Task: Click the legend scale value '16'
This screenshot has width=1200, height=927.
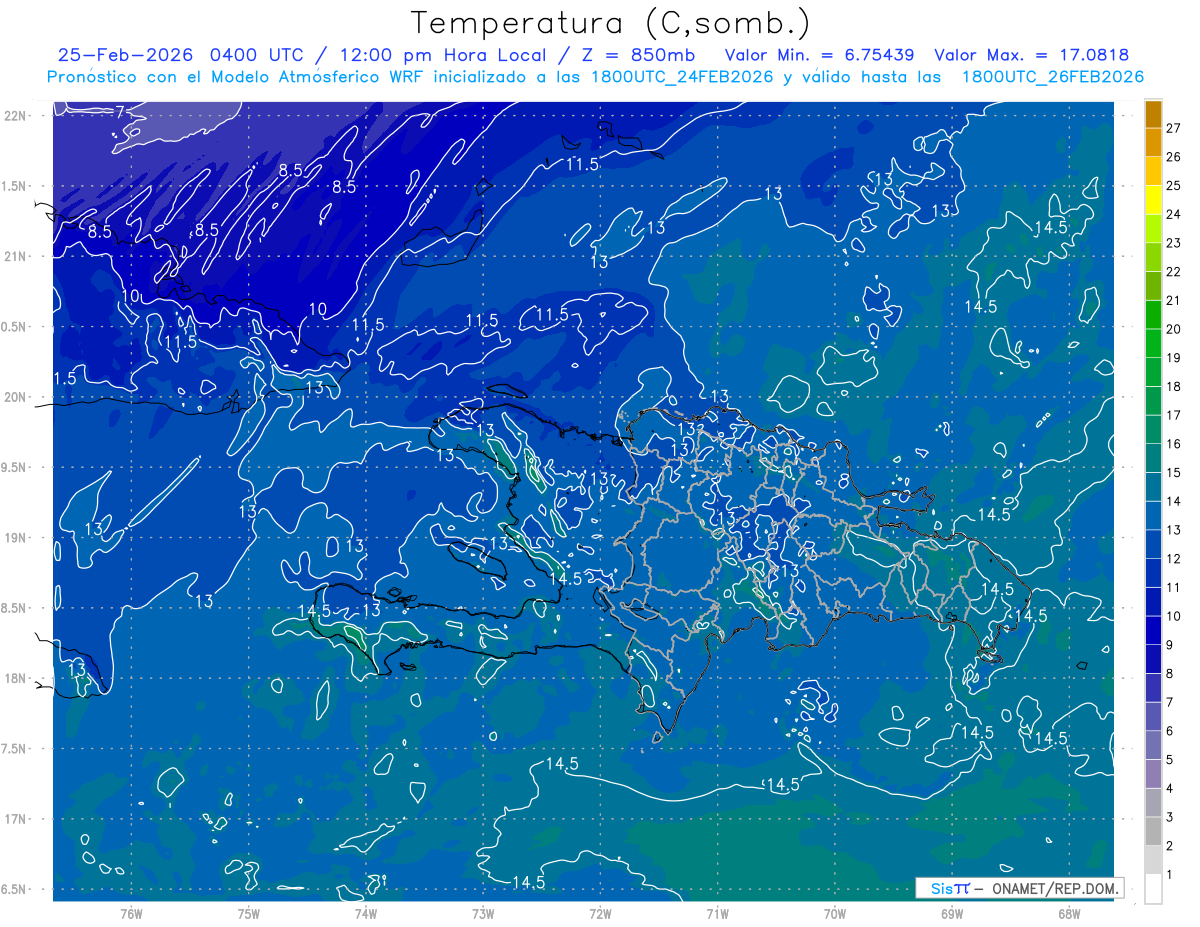Action: point(1174,444)
